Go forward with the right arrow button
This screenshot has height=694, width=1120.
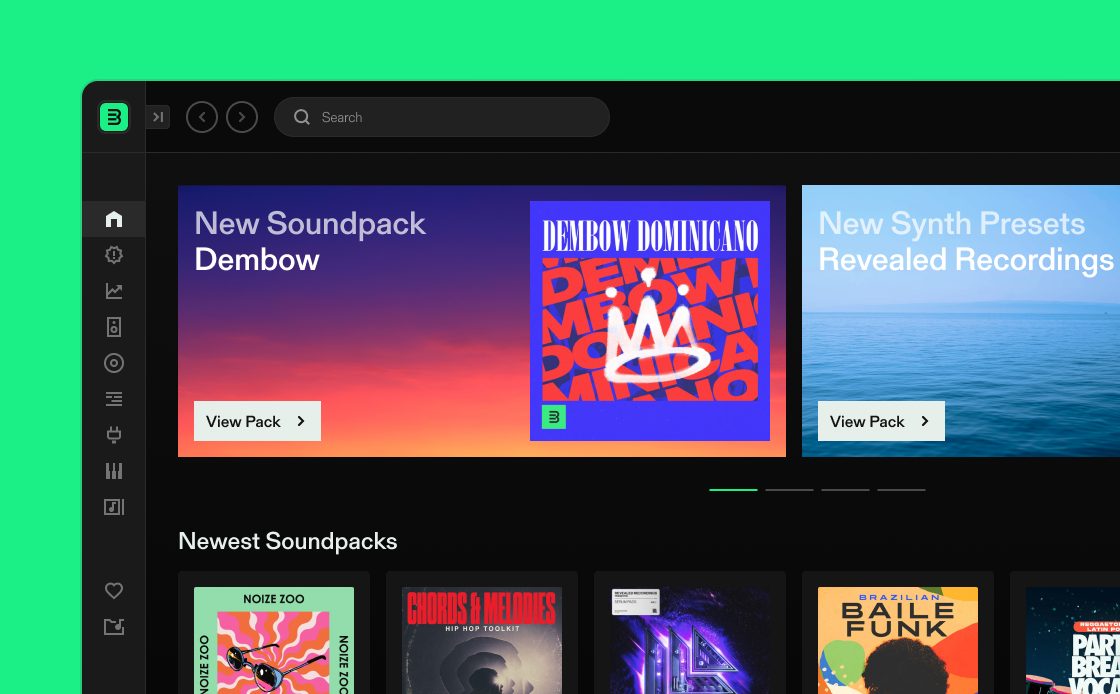pos(242,117)
